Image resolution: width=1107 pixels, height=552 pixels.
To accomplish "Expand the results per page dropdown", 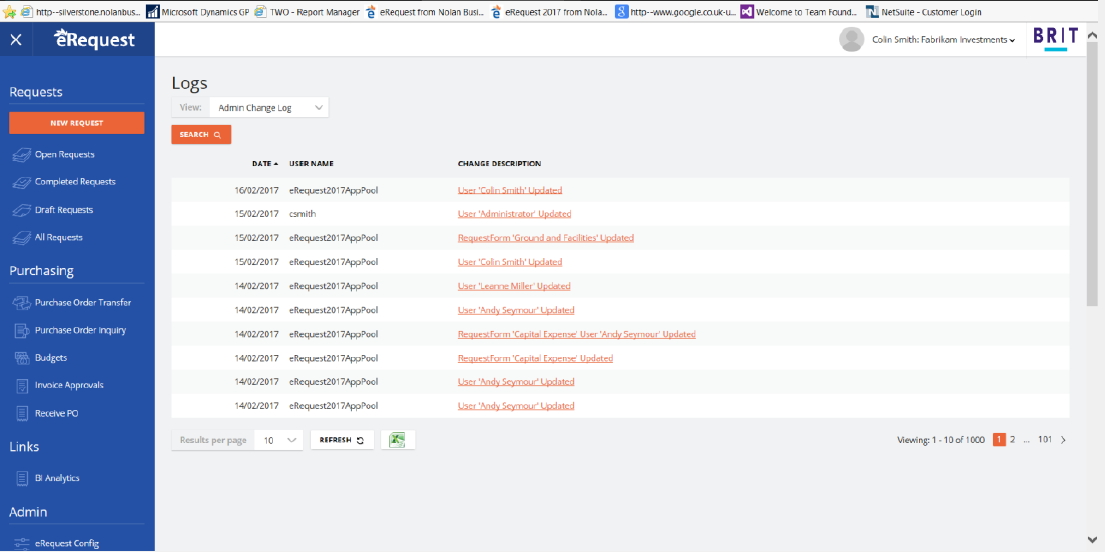I will point(279,440).
